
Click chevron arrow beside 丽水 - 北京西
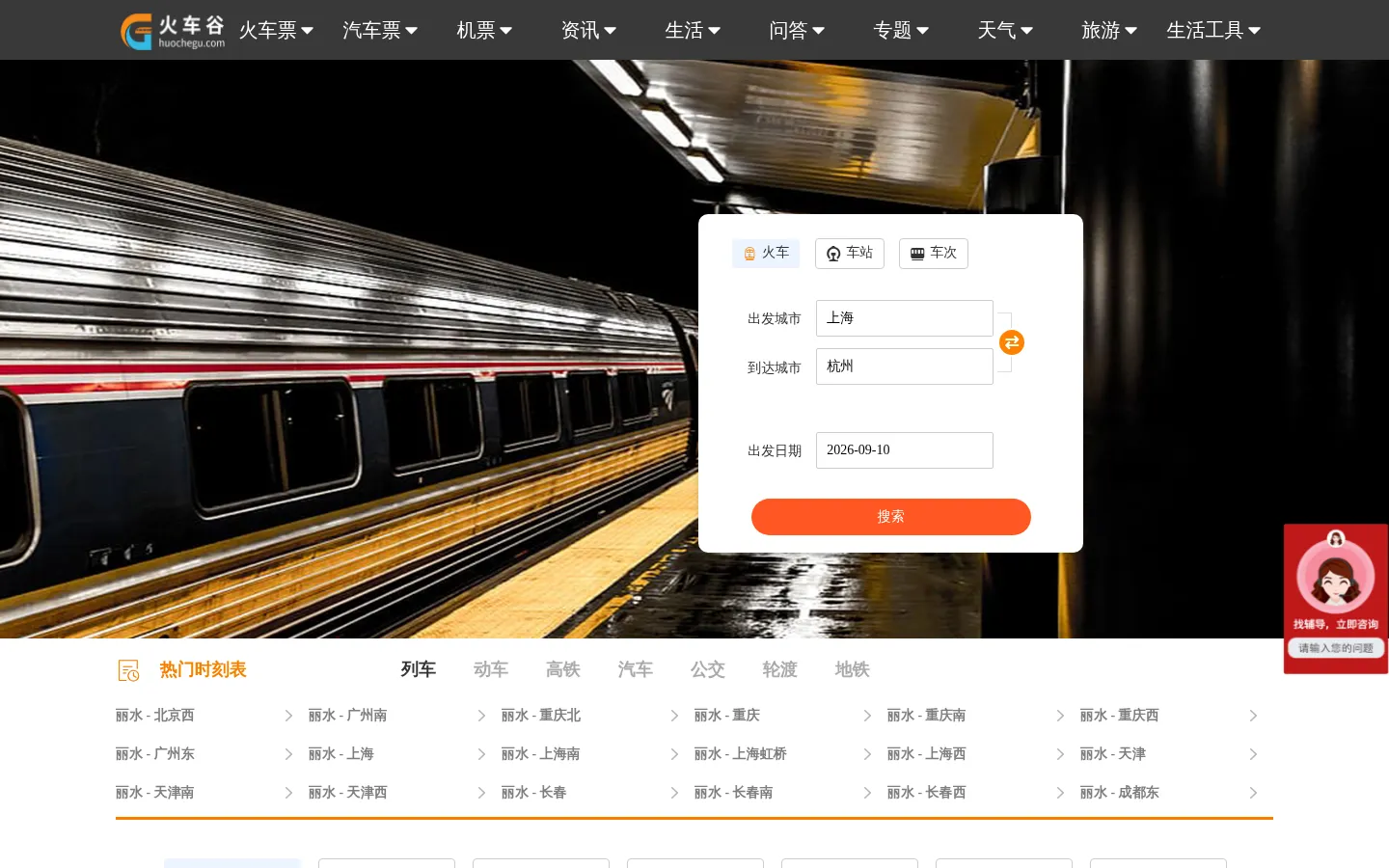pos(288,716)
